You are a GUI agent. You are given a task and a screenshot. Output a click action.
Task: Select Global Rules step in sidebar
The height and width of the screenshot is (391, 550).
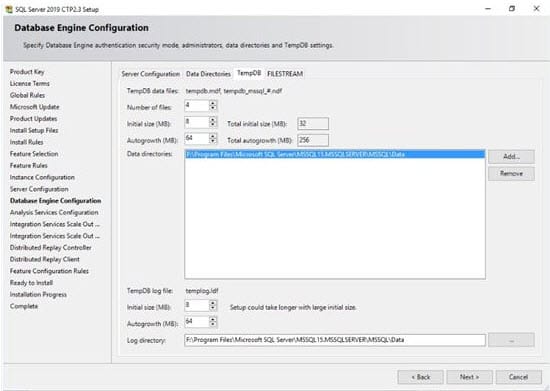tap(27, 95)
